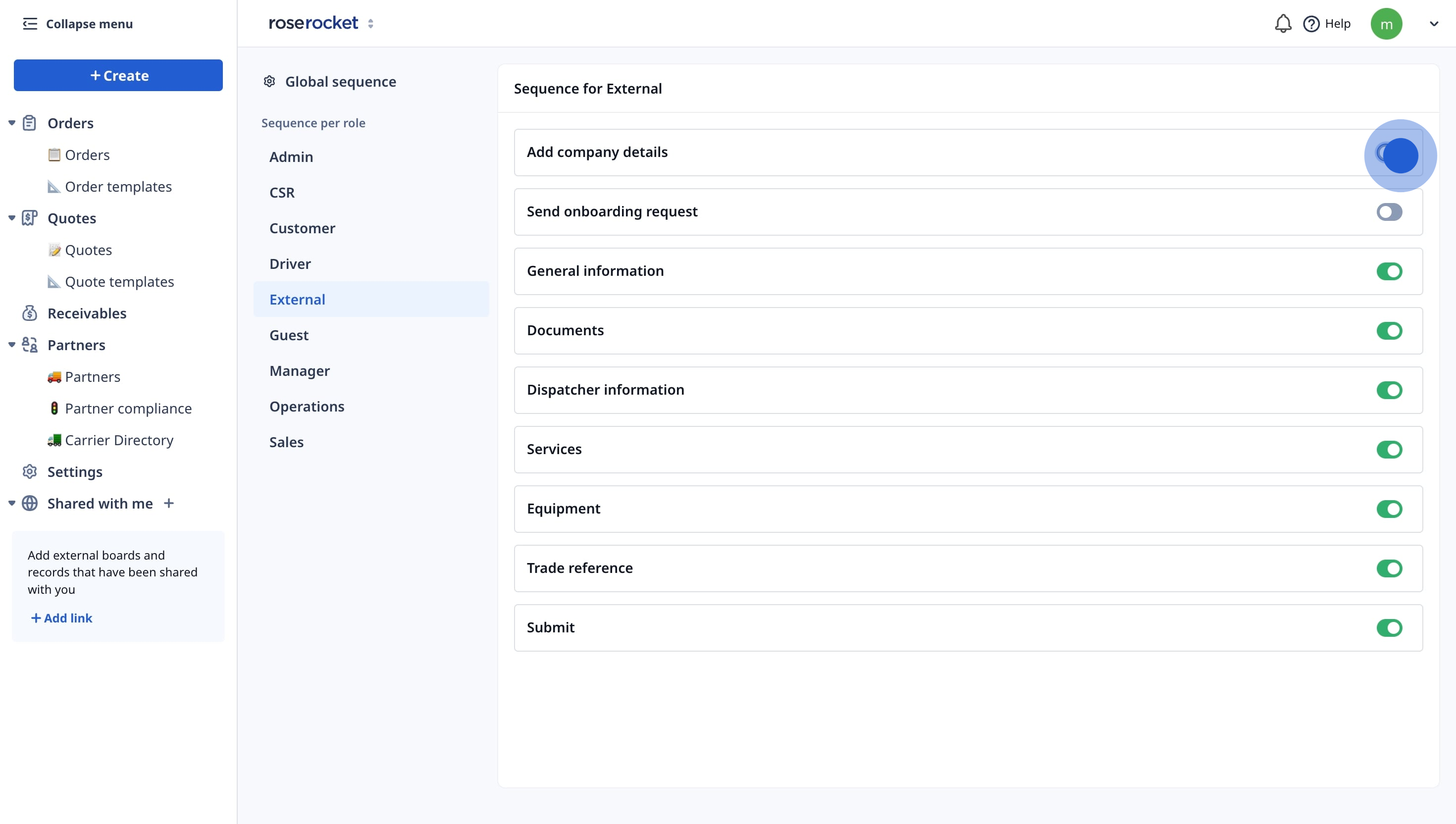1456x824 pixels.
Task: Click the Orders clipboard emoji sub-item icon
Action: (x=54, y=154)
